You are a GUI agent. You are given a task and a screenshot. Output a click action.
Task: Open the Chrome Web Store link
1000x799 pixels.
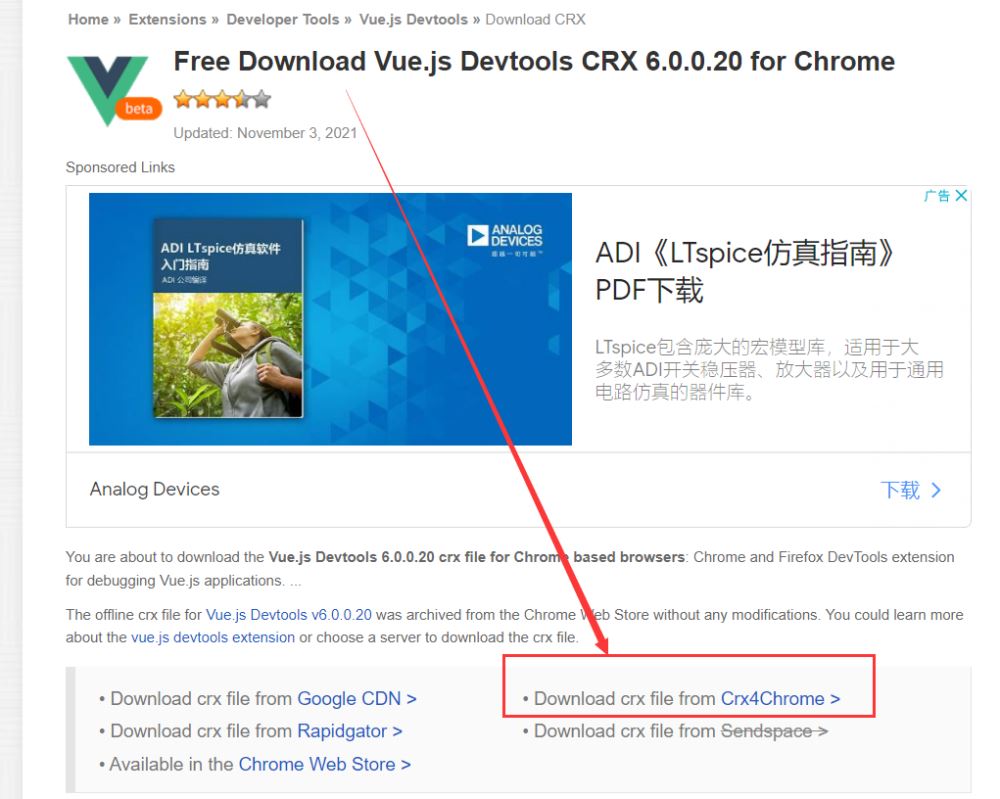[x=324, y=764]
